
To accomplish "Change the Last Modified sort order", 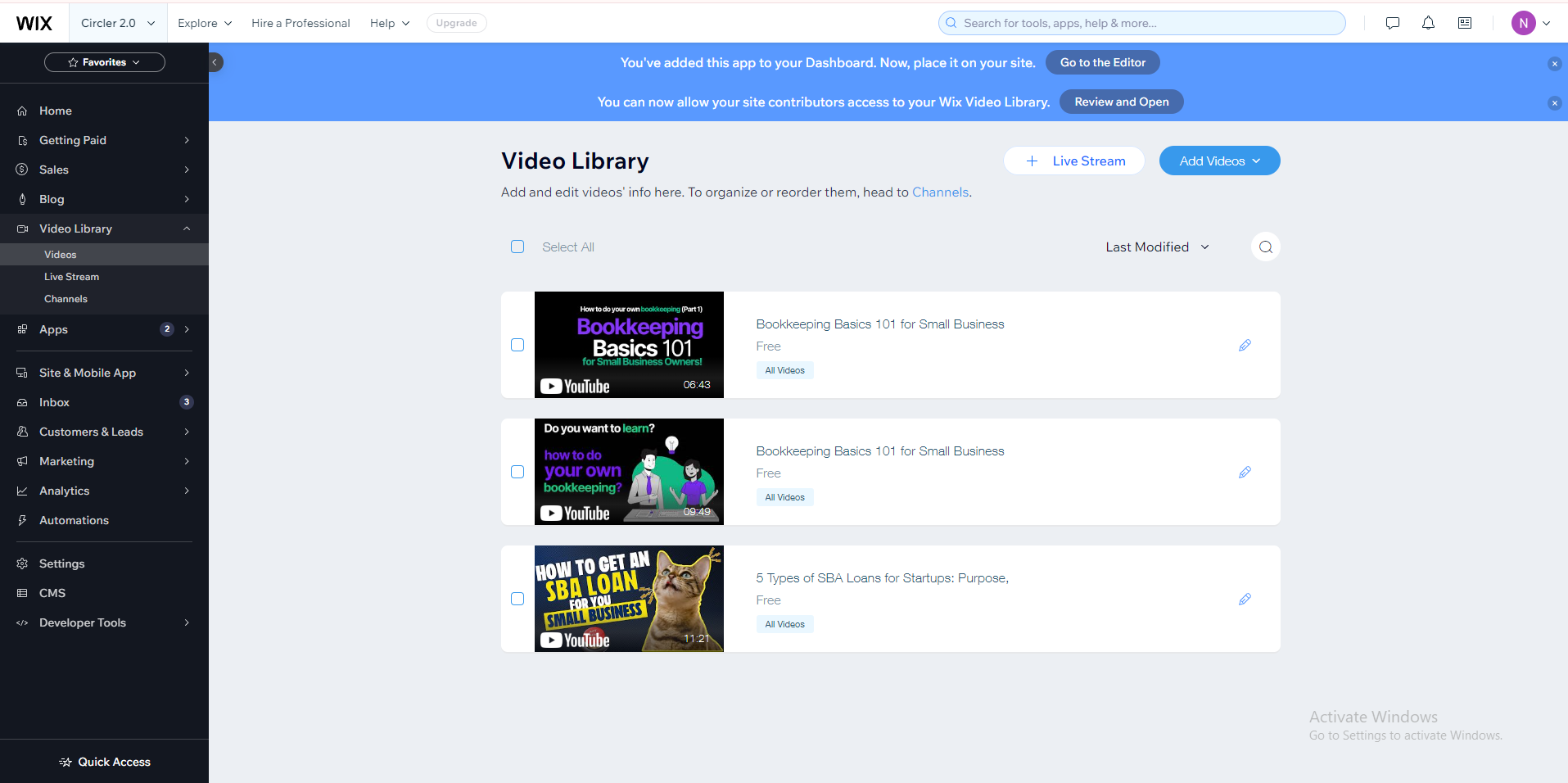I will (1157, 247).
